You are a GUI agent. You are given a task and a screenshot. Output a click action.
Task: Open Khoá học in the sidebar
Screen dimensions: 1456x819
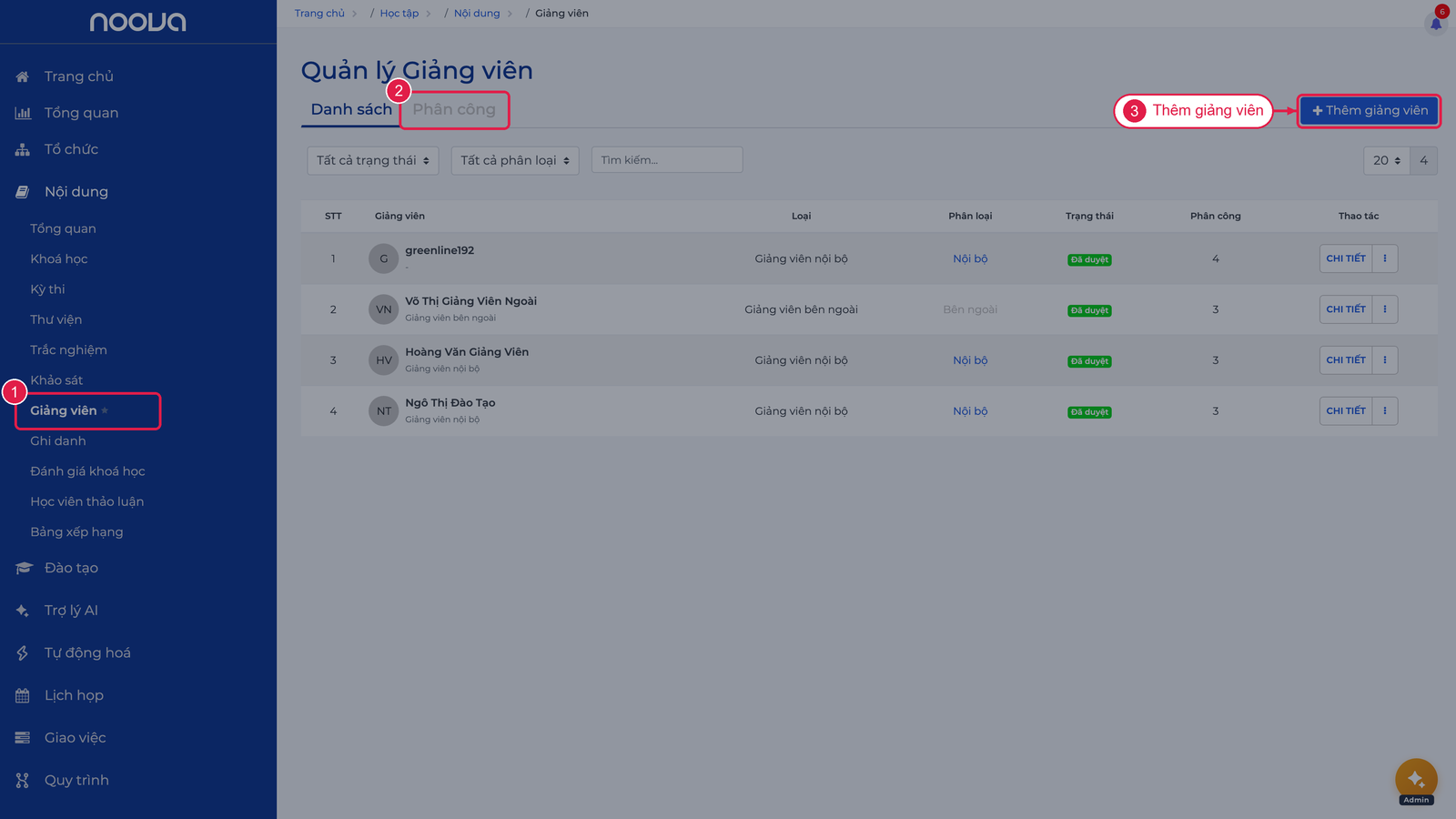click(59, 259)
